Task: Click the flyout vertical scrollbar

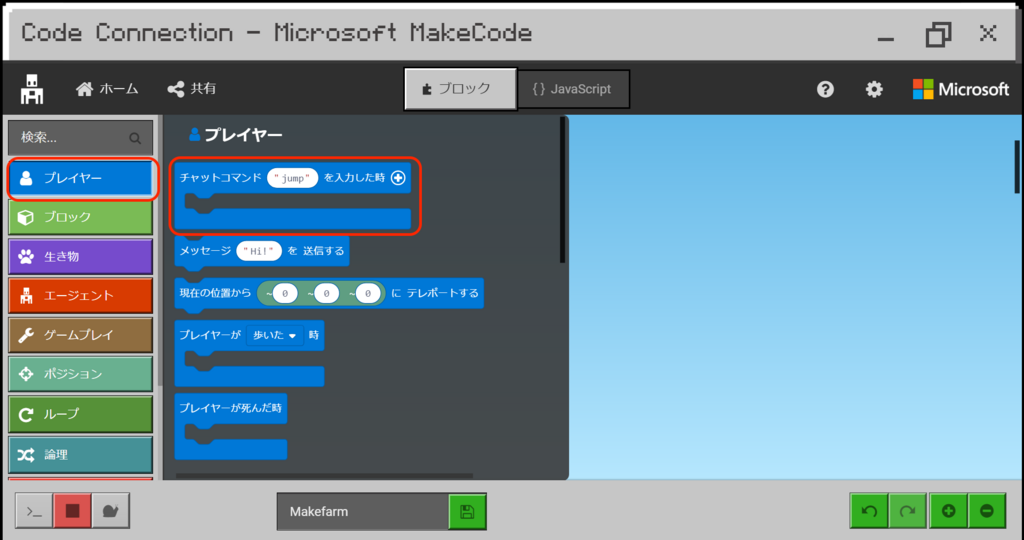Action: pos(562,189)
